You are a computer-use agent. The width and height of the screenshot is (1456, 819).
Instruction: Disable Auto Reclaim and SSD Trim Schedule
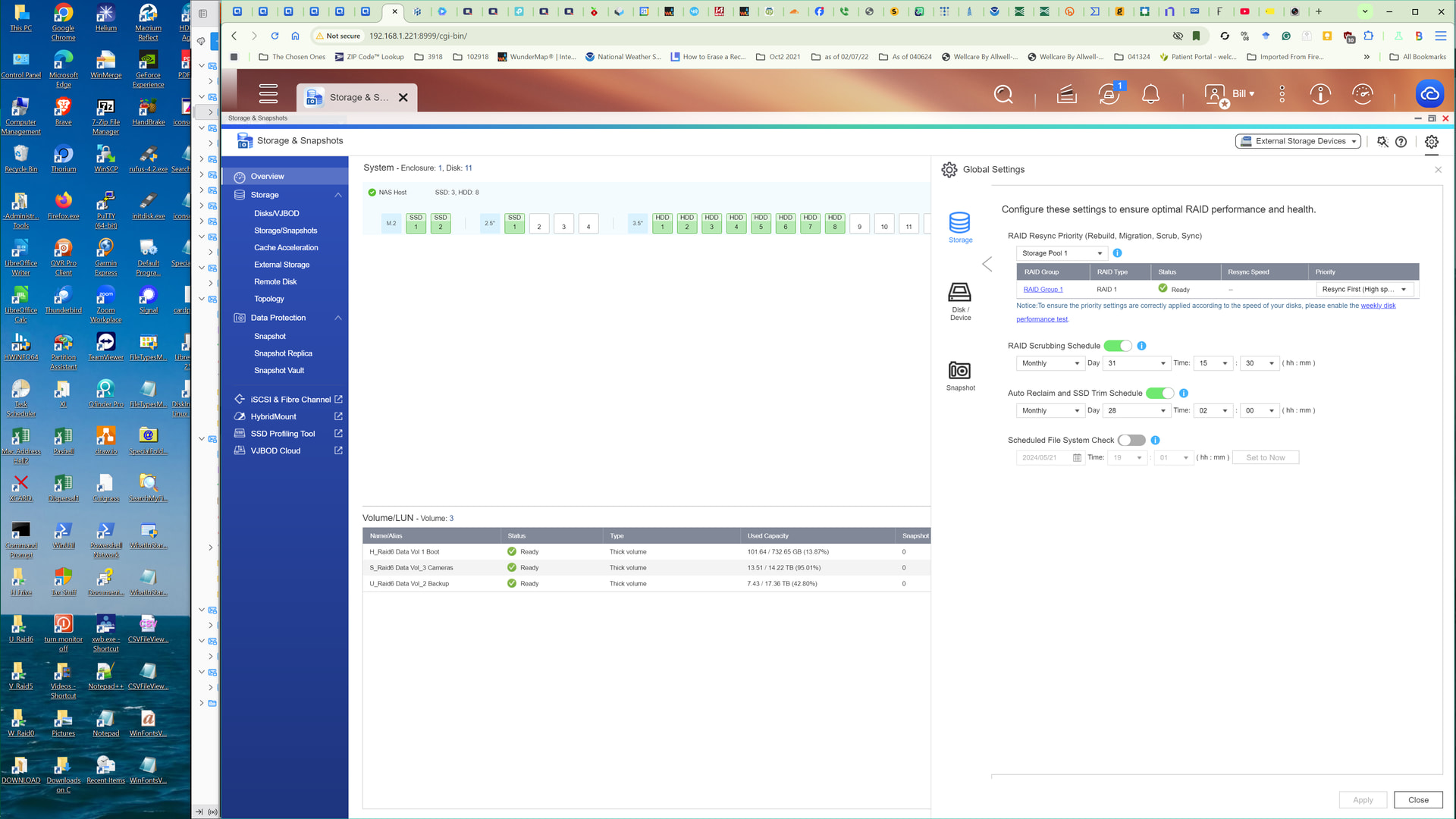[1159, 394]
